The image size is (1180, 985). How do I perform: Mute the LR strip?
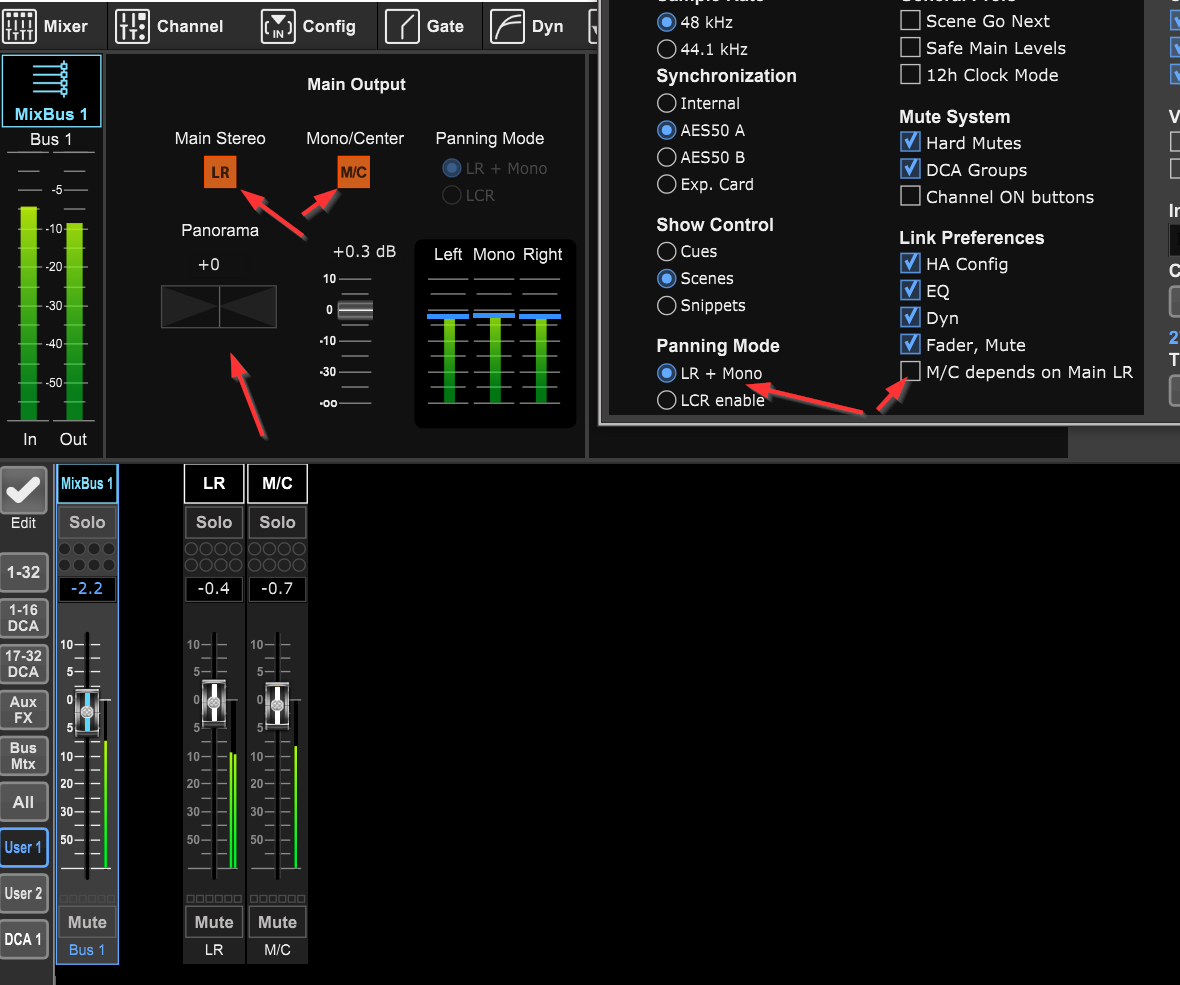(x=214, y=923)
